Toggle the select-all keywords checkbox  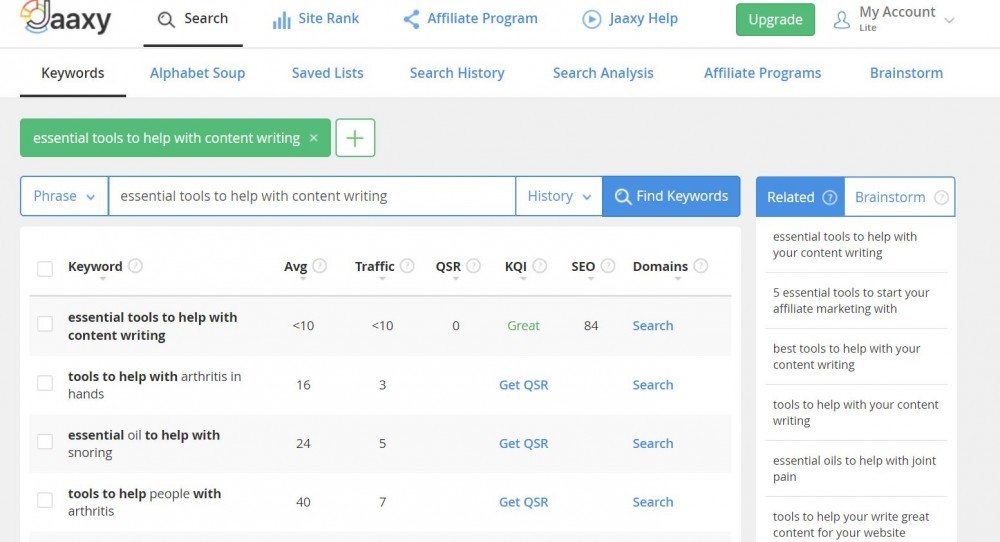pyautogui.click(x=45, y=268)
